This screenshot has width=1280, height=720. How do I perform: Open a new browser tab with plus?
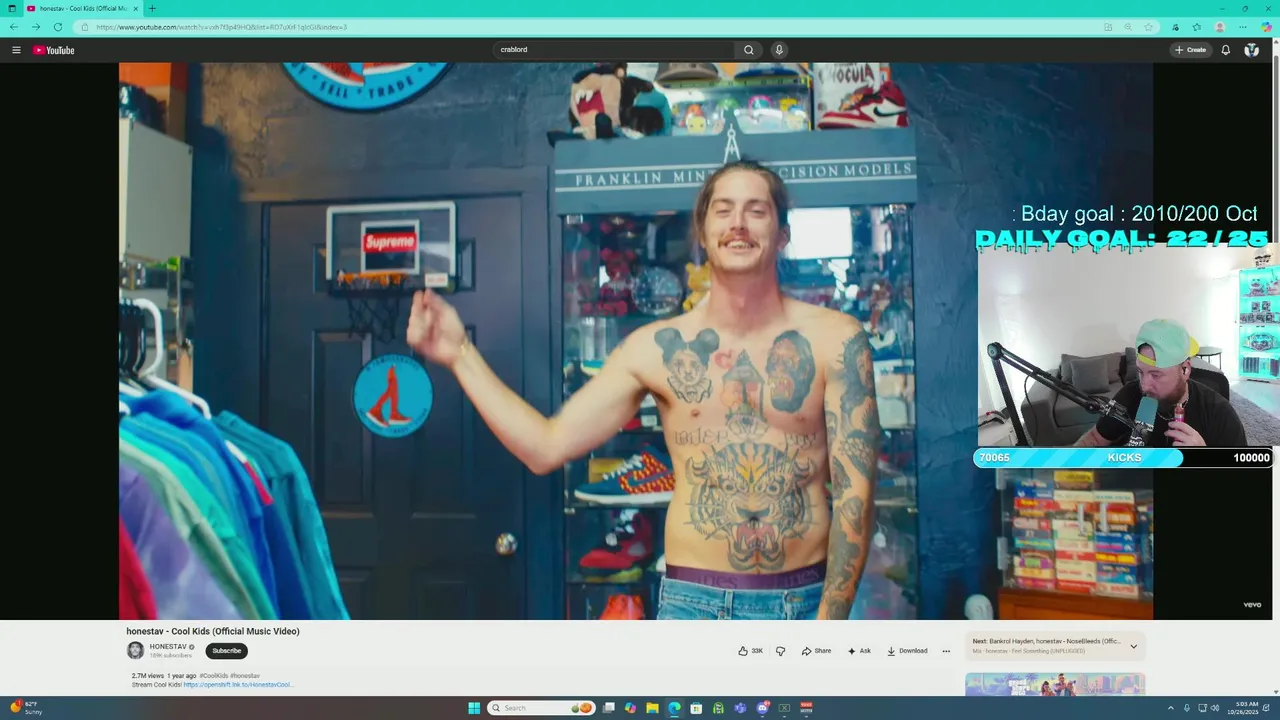tap(152, 8)
